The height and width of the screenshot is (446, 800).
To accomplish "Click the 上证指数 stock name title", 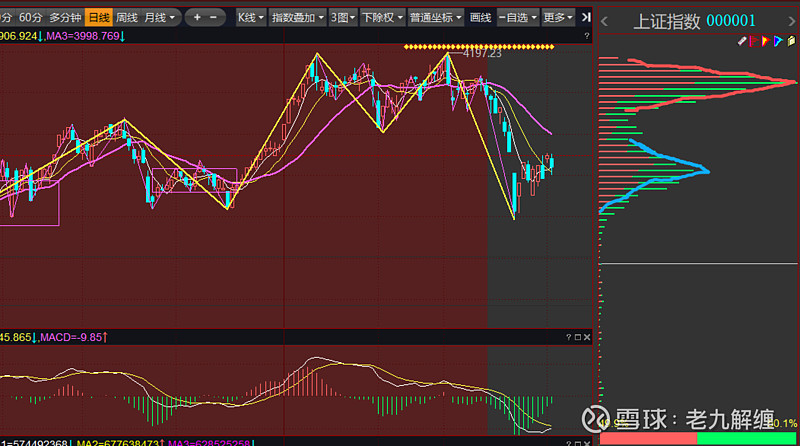I will click(667, 21).
